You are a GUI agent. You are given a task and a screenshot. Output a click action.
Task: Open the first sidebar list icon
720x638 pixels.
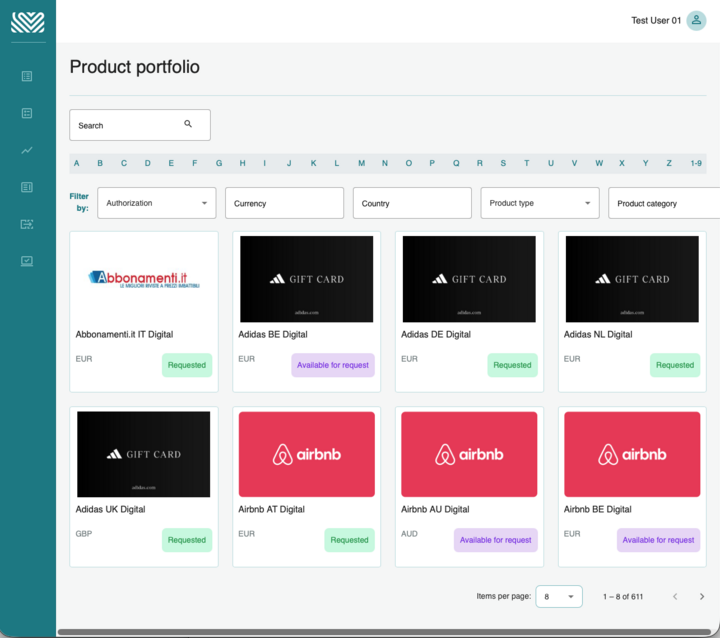pos(27,76)
